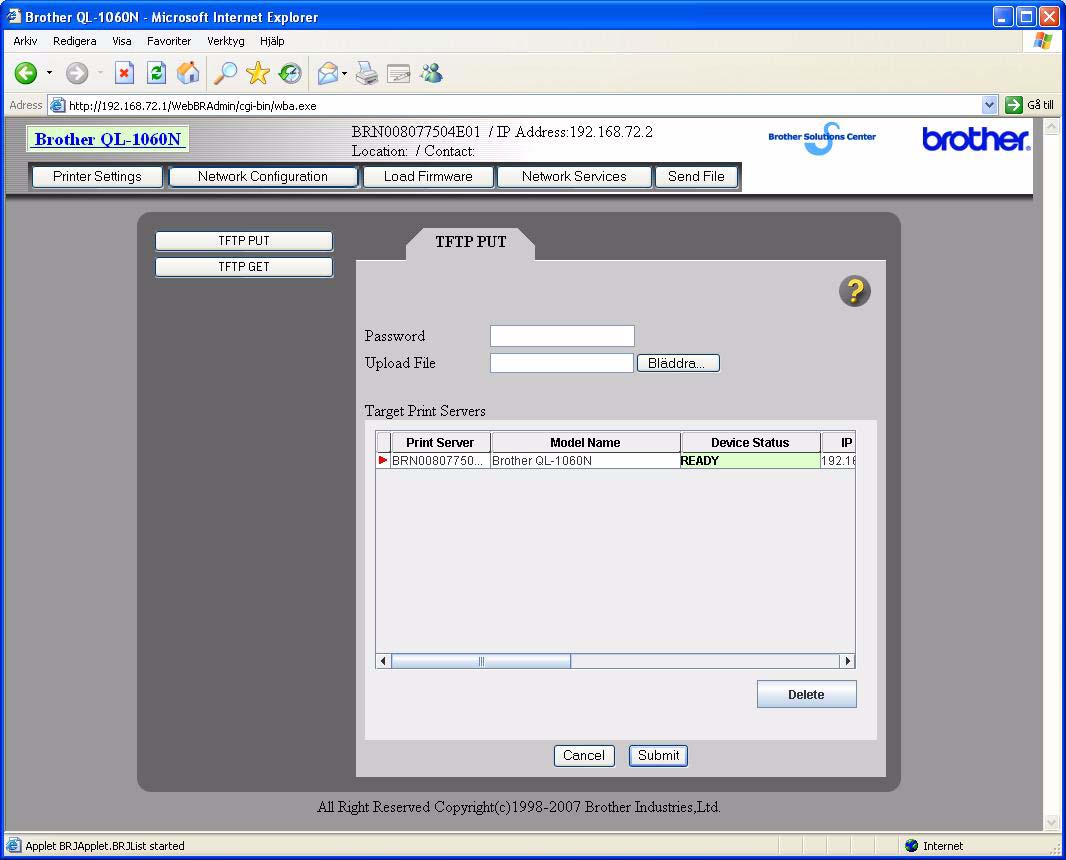
Task: Click the IP column header
Action: [x=838, y=443]
